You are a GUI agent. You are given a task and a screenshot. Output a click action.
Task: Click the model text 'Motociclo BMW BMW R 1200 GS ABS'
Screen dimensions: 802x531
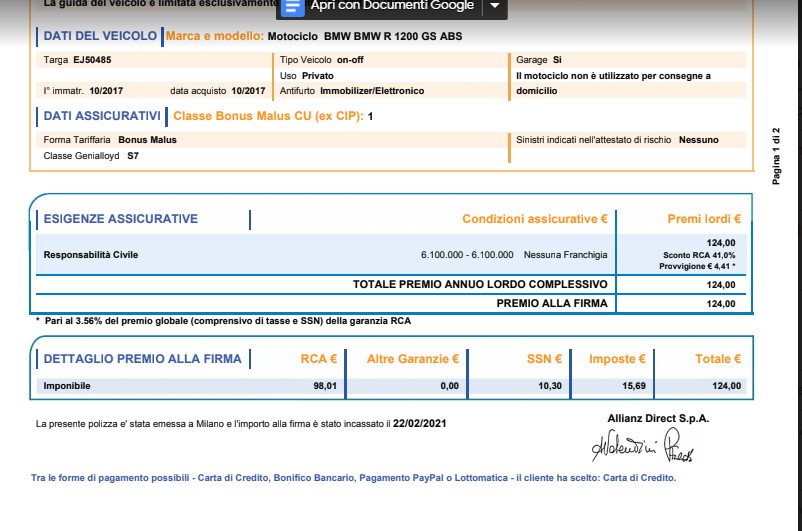[365, 36]
